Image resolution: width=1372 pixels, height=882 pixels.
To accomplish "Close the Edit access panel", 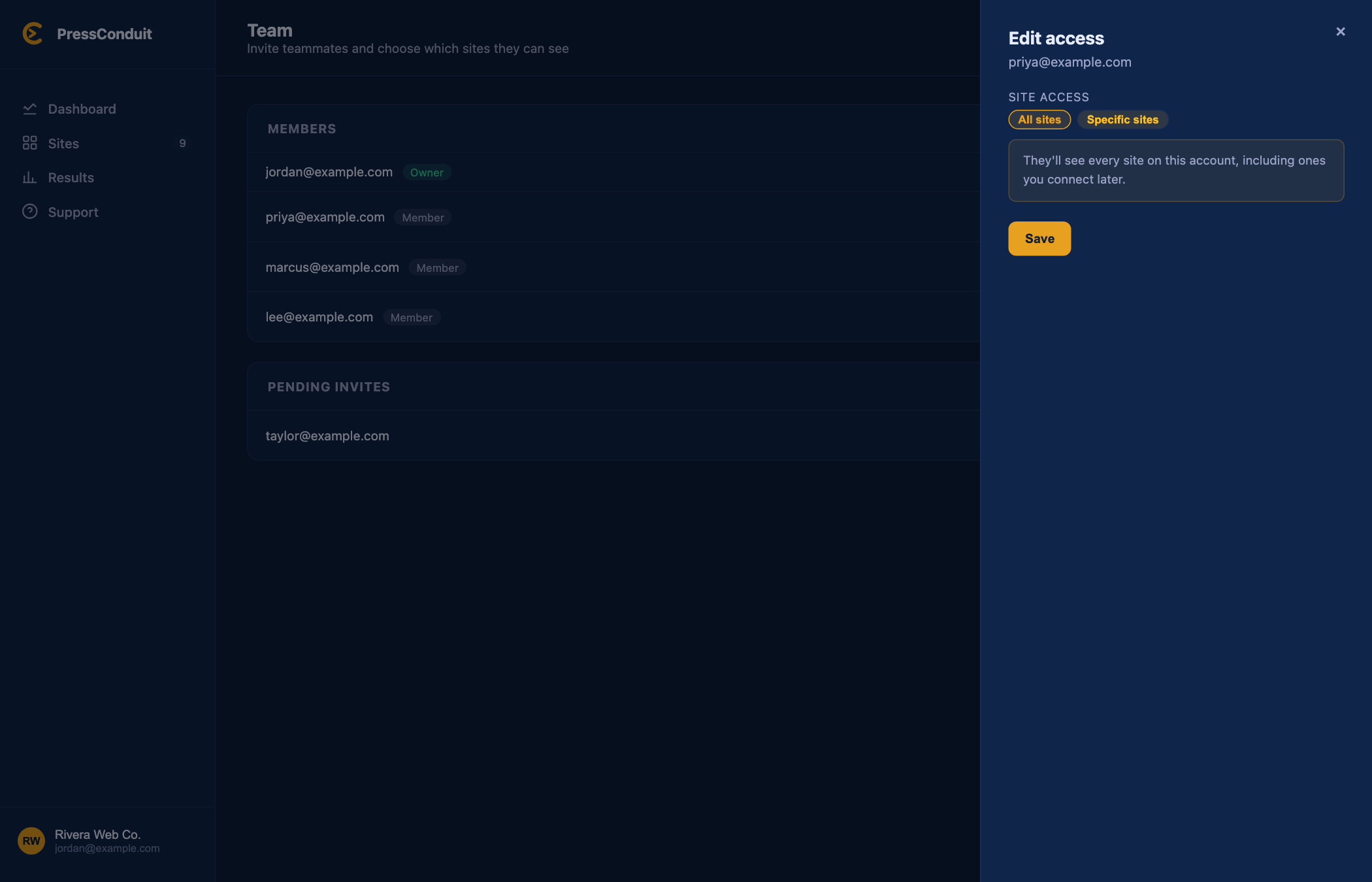I will click(1341, 31).
